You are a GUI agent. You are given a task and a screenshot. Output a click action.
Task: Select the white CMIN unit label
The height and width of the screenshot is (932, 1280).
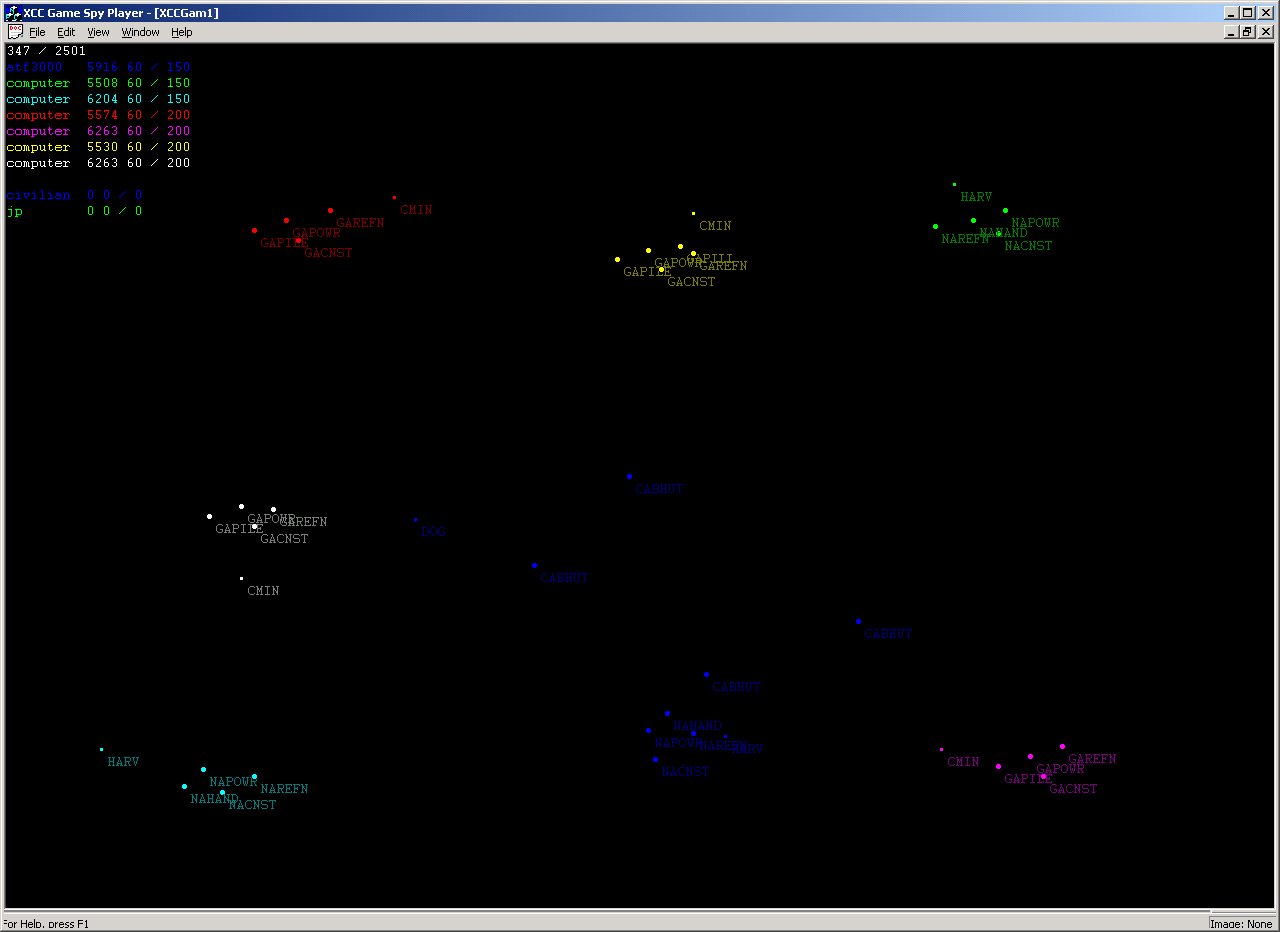(x=263, y=592)
